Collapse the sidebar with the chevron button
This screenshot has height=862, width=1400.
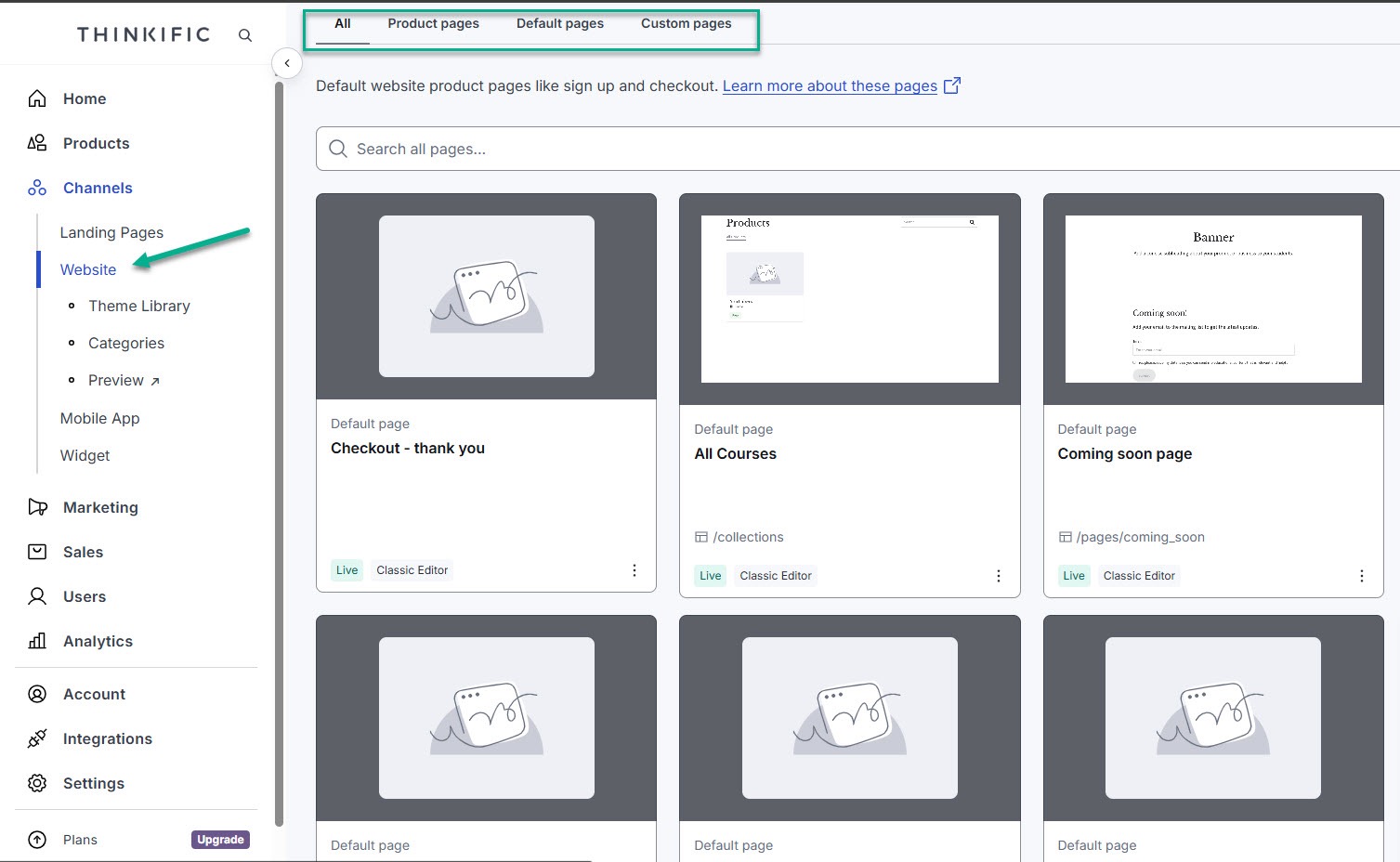(x=287, y=63)
